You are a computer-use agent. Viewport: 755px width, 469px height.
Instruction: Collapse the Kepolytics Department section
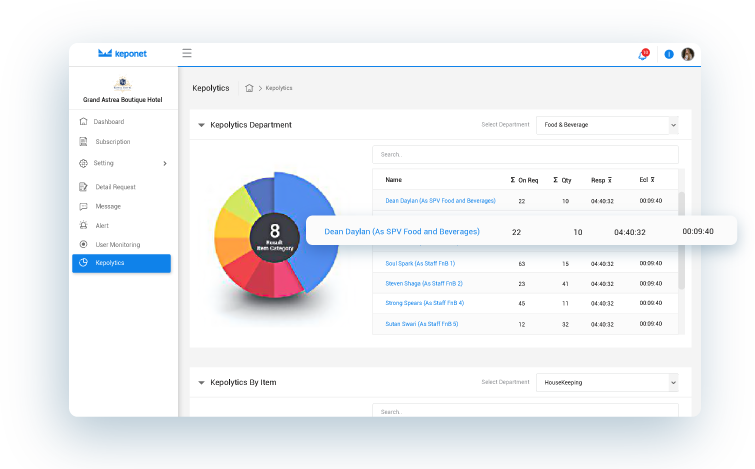(201, 125)
